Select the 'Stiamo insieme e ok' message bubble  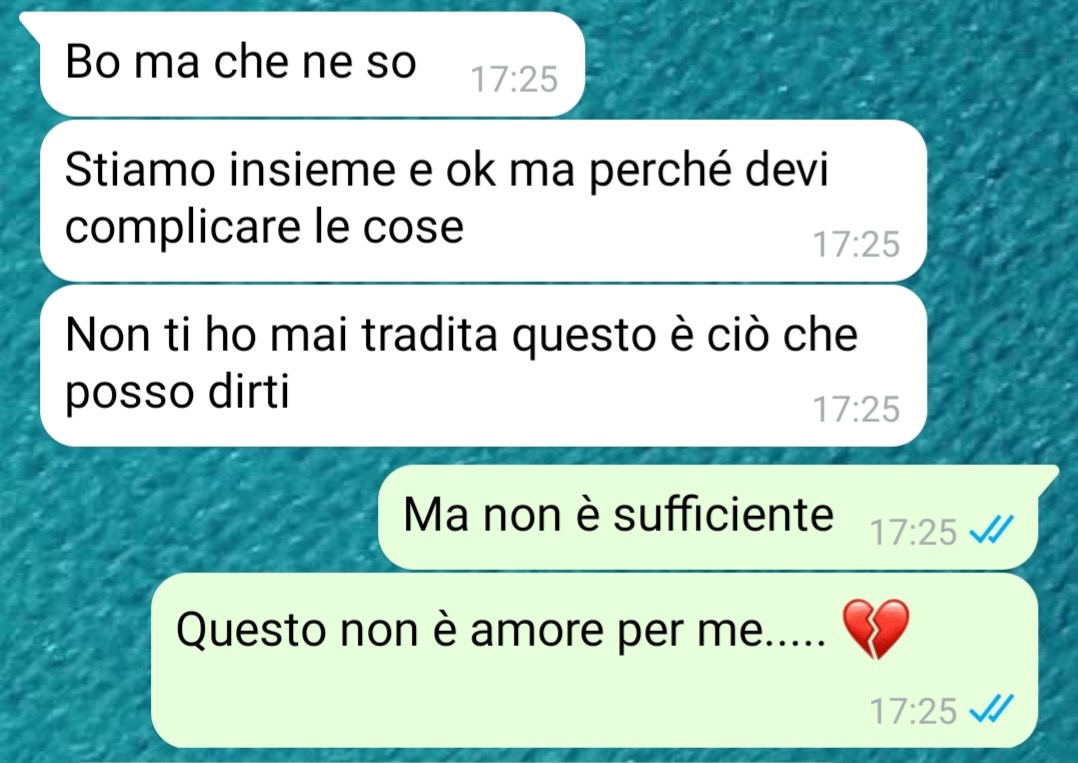483,200
